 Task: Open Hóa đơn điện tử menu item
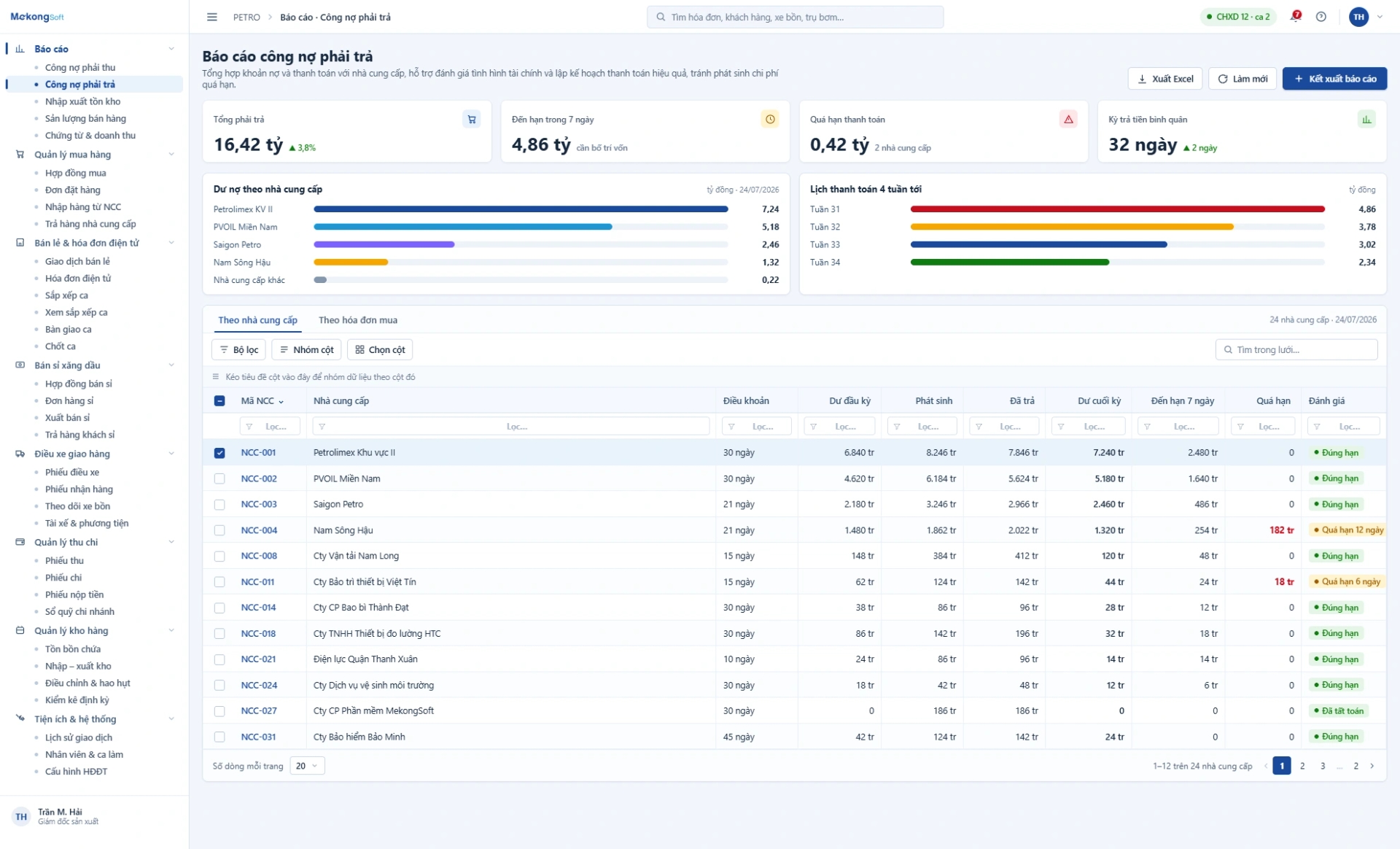pyautogui.click(x=78, y=279)
